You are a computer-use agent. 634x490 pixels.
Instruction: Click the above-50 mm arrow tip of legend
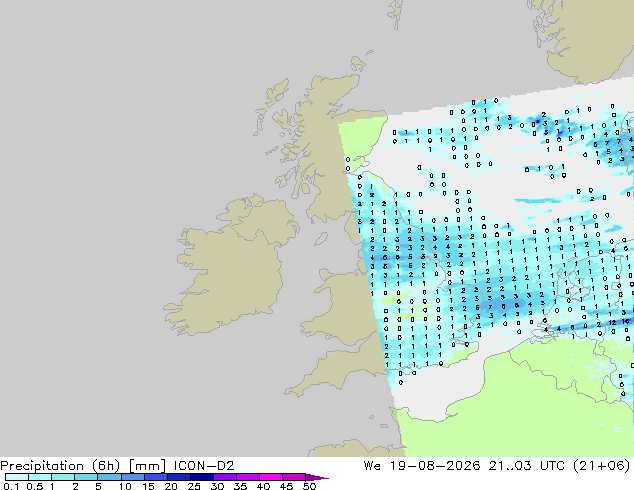317,477
